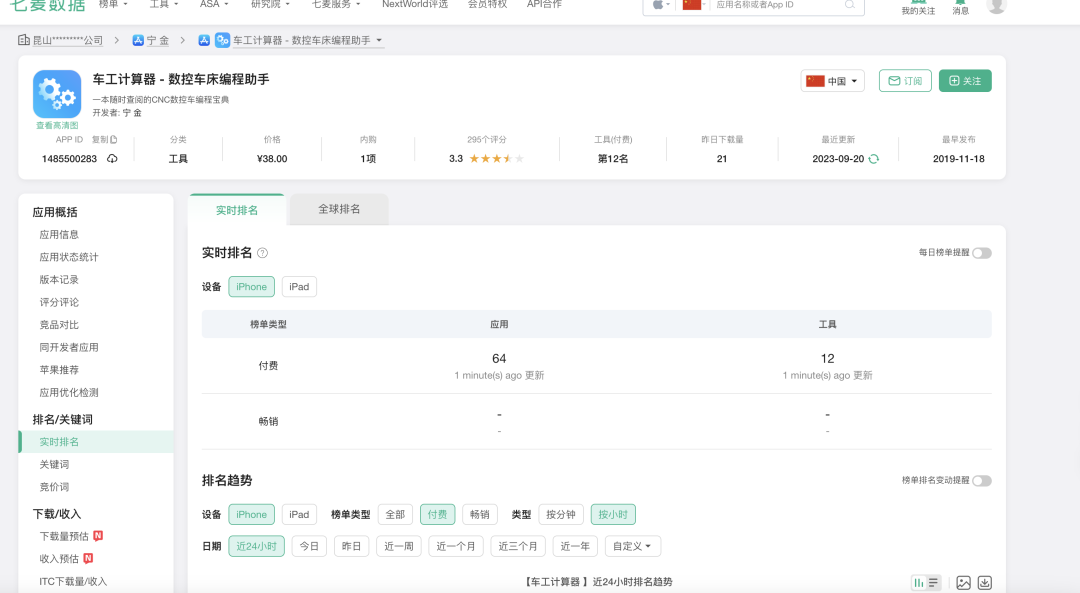Image resolution: width=1080 pixels, height=593 pixels.
Task: Open the 中国 country dropdown
Action: click(832, 81)
